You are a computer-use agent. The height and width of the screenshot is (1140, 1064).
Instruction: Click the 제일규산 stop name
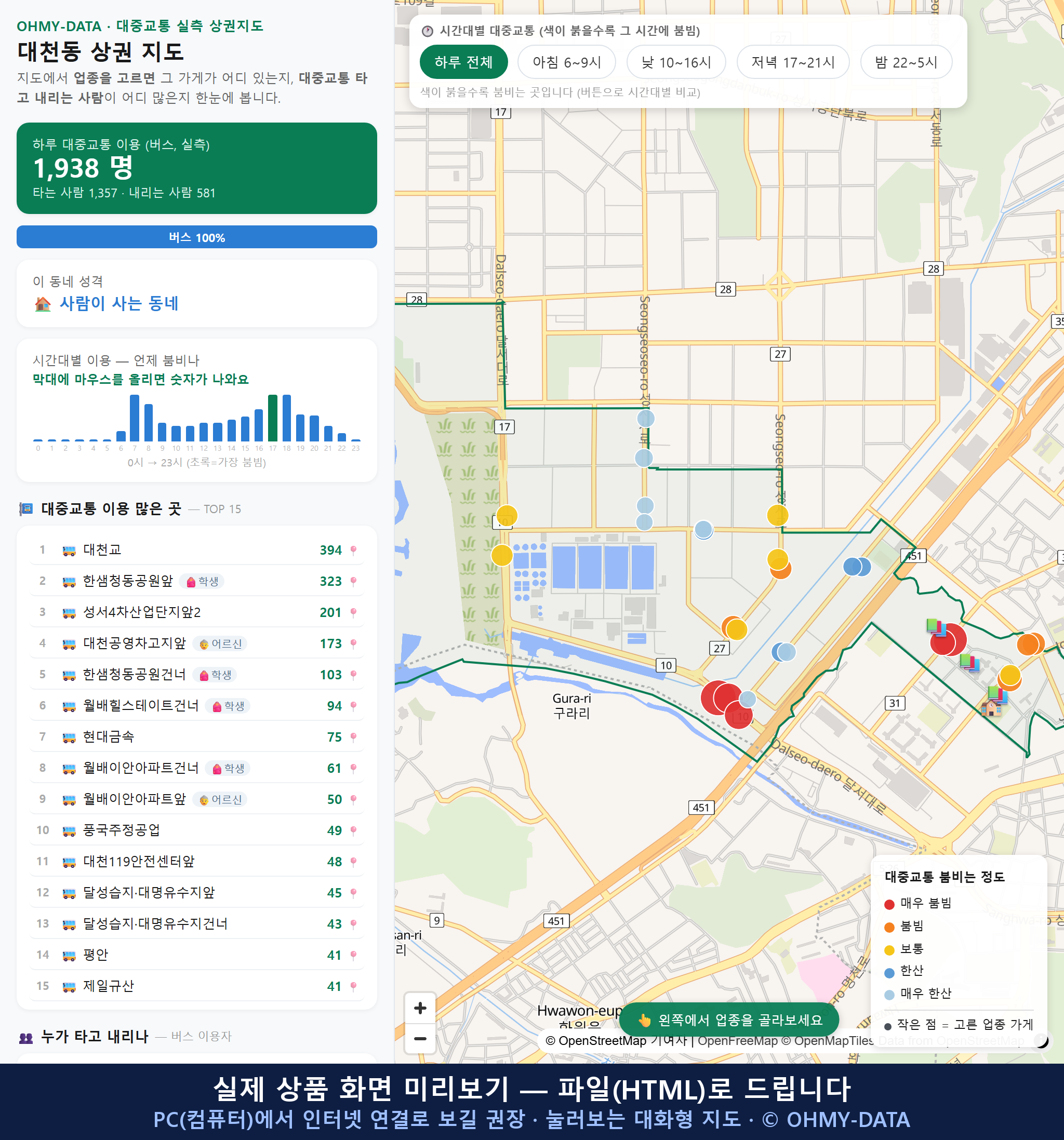coord(109,986)
